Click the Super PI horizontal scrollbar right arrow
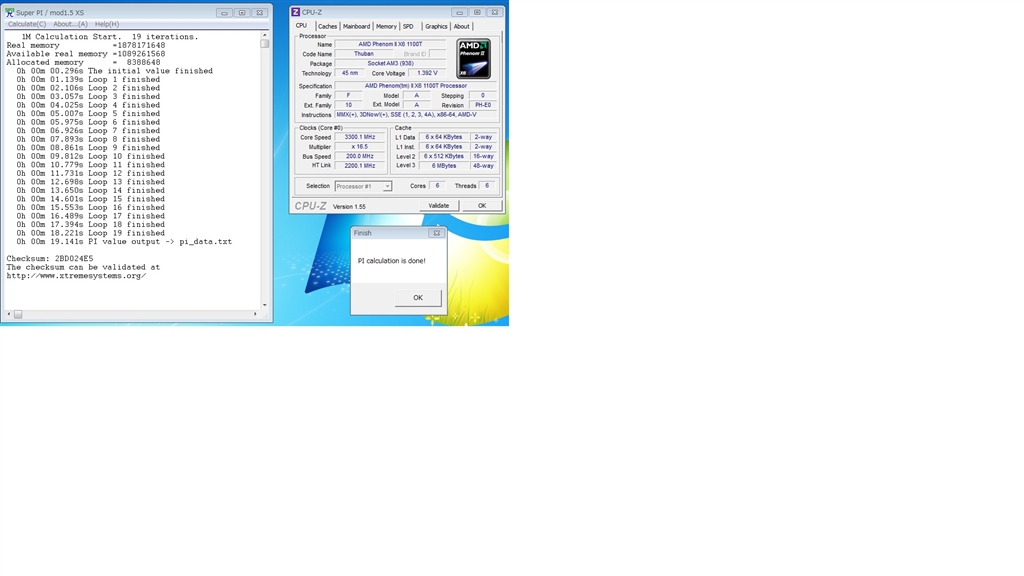 tap(255, 314)
